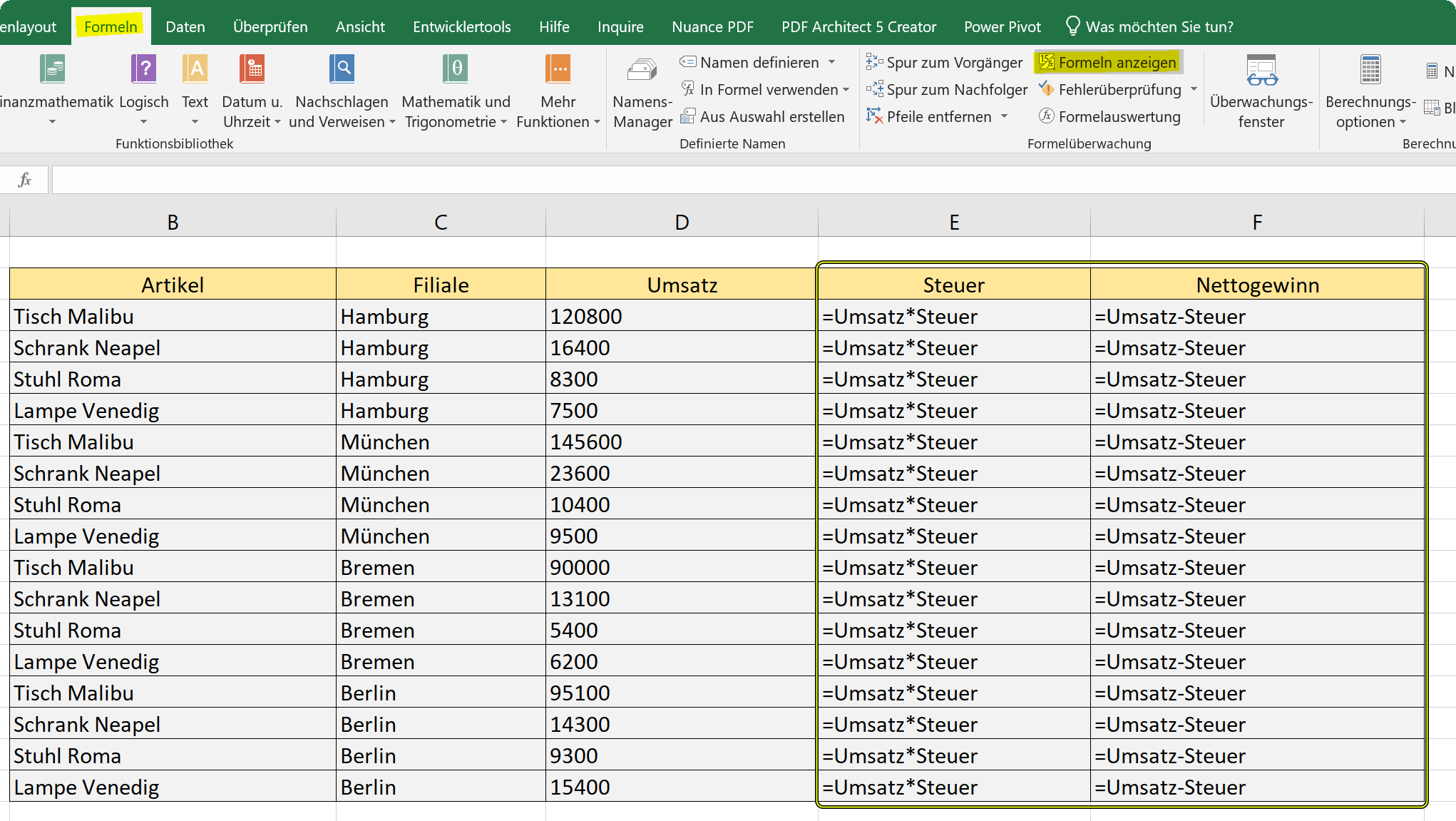Click the Formelauswertung label
1456x821 pixels.
pos(1119,116)
